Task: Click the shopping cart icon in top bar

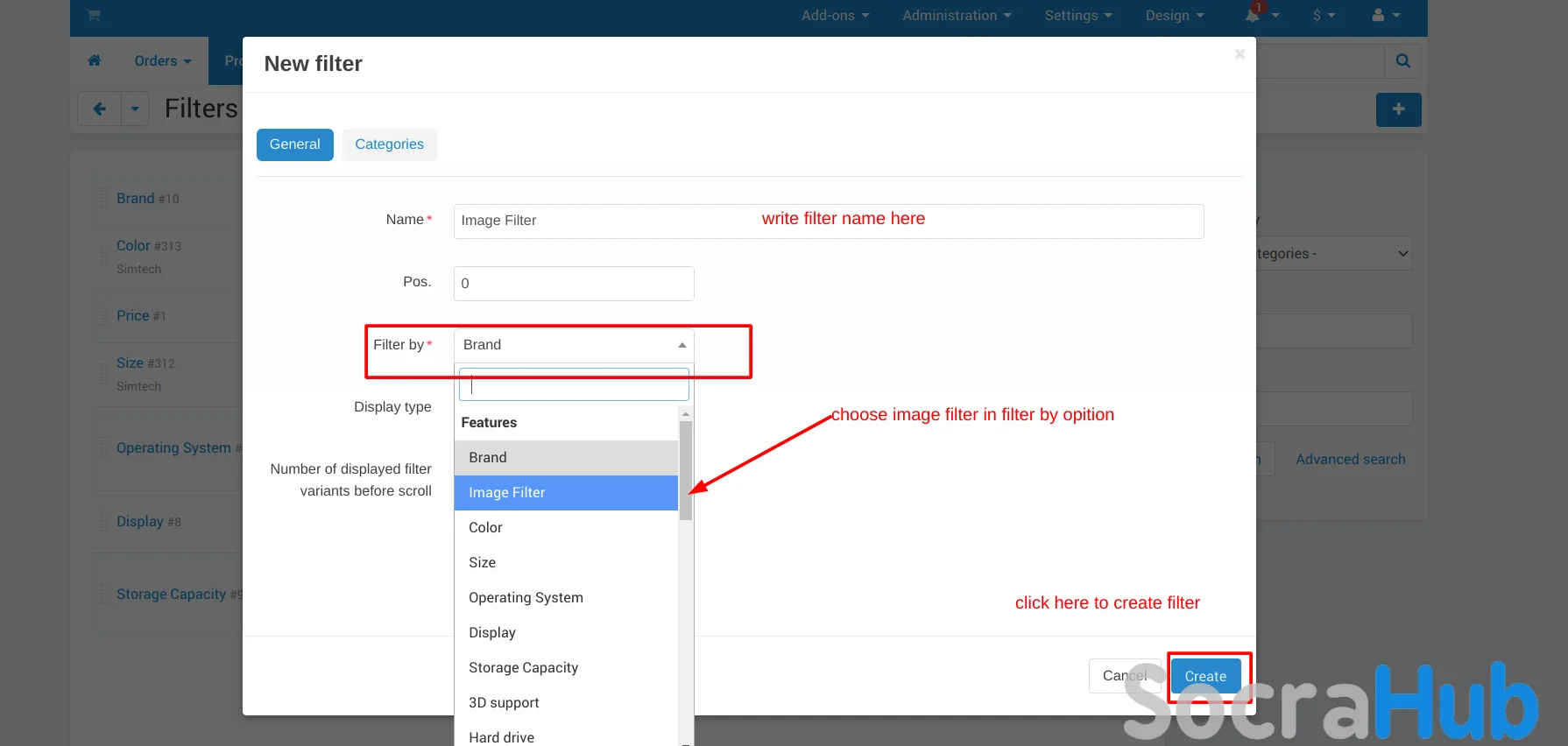Action: 94,16
